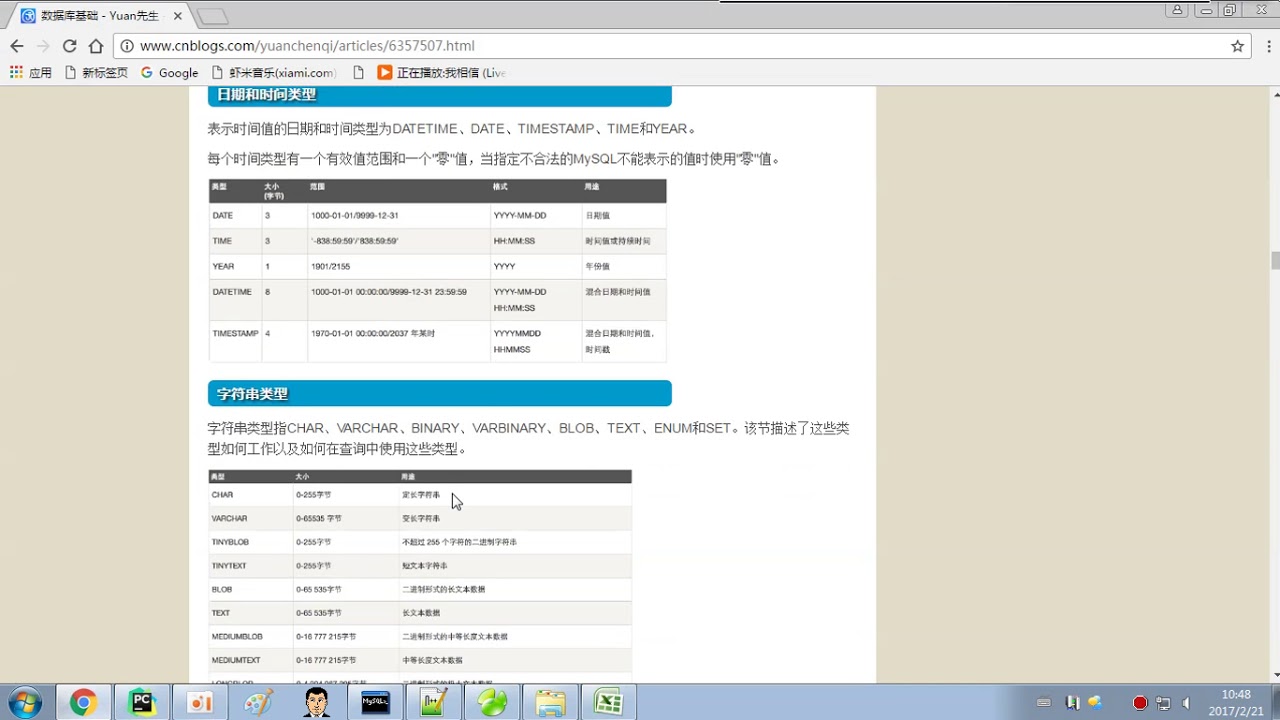
Task: Open the MySQL console in taskbar
Action: click(x=375, y=703)
